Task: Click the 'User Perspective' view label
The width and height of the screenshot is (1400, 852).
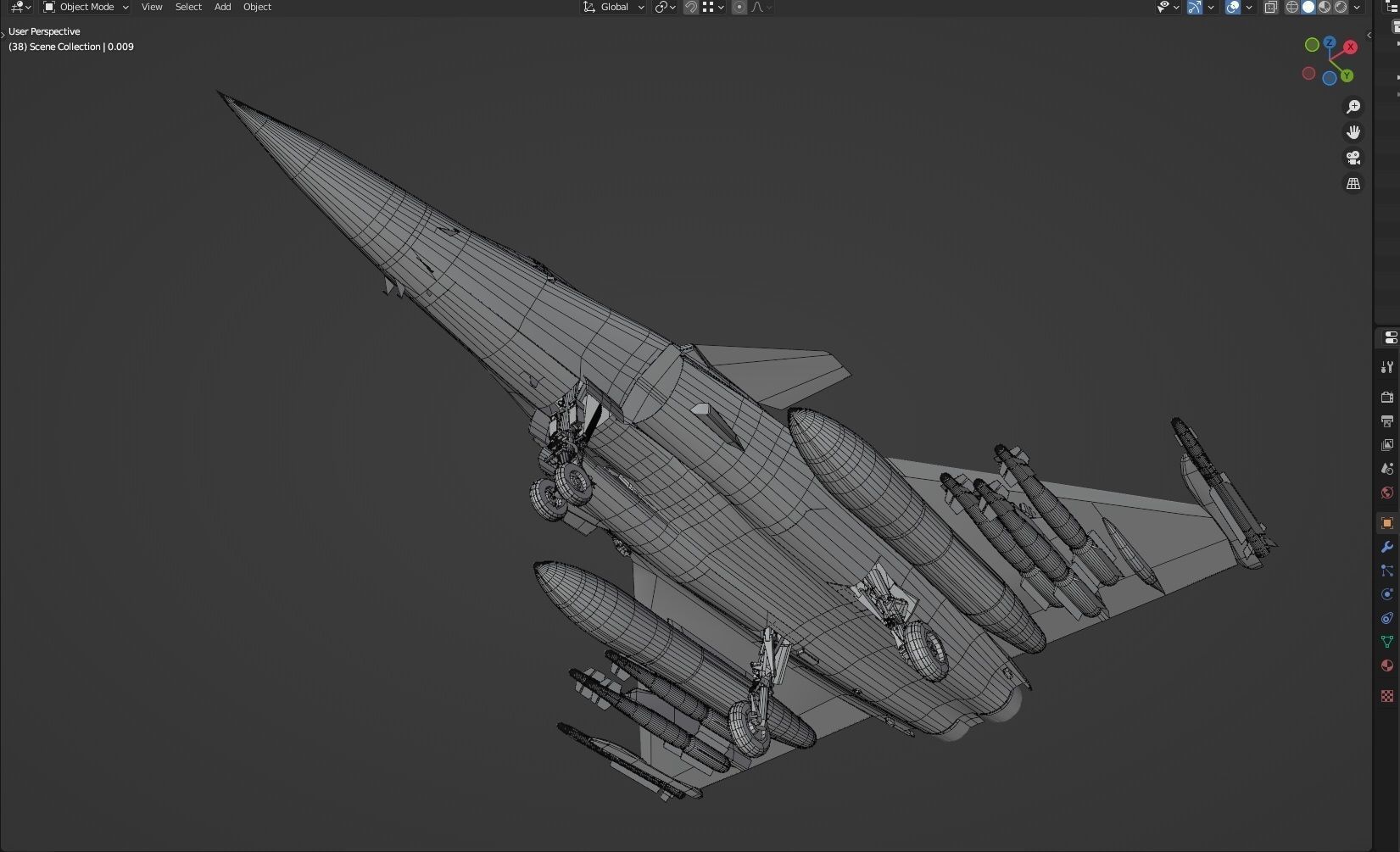Action: (44, 31)
